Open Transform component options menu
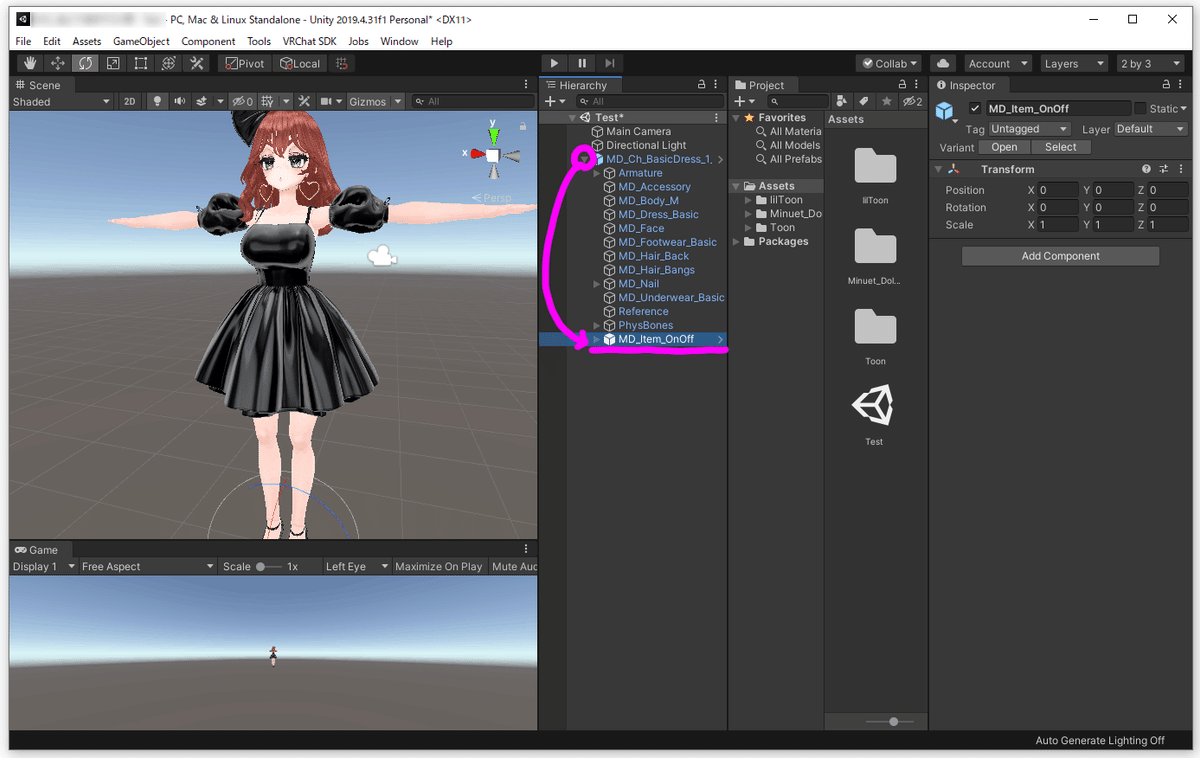 click(1180, 169)
